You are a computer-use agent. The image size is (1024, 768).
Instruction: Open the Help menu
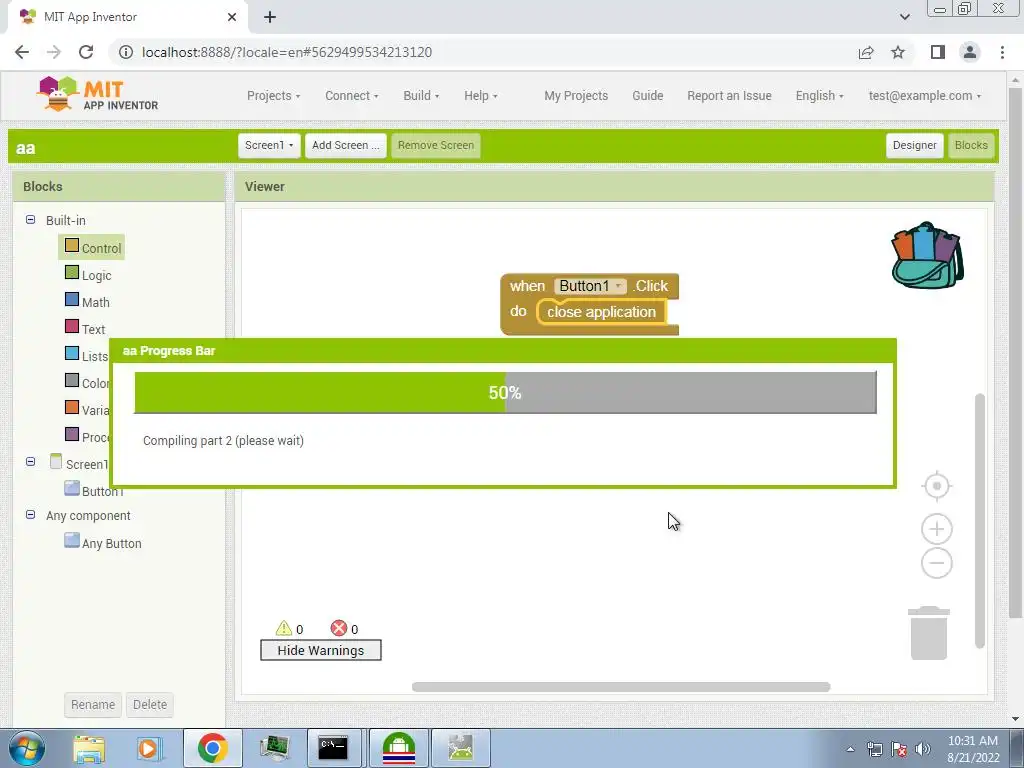tap(481, 95)
